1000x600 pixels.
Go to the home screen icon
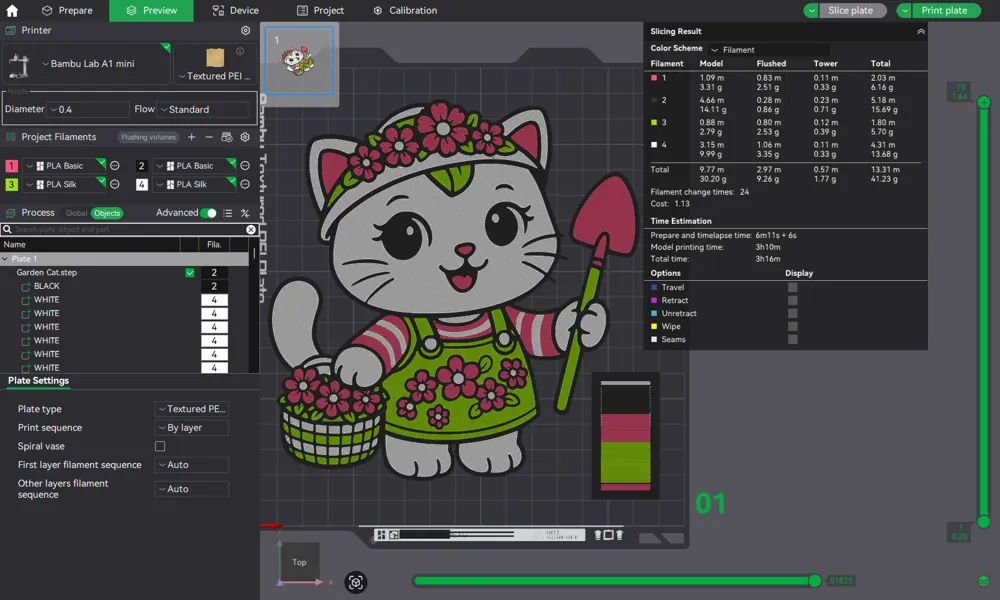(12, 10)
